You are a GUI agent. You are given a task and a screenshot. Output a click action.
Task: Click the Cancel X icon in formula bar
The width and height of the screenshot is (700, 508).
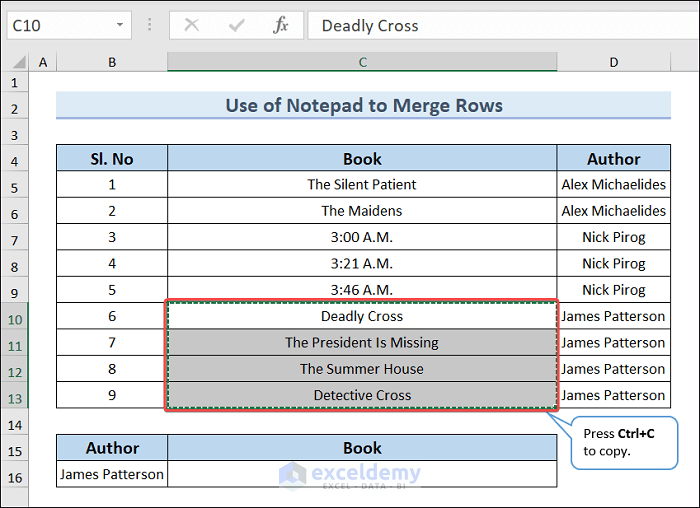[x=192, y=25]
